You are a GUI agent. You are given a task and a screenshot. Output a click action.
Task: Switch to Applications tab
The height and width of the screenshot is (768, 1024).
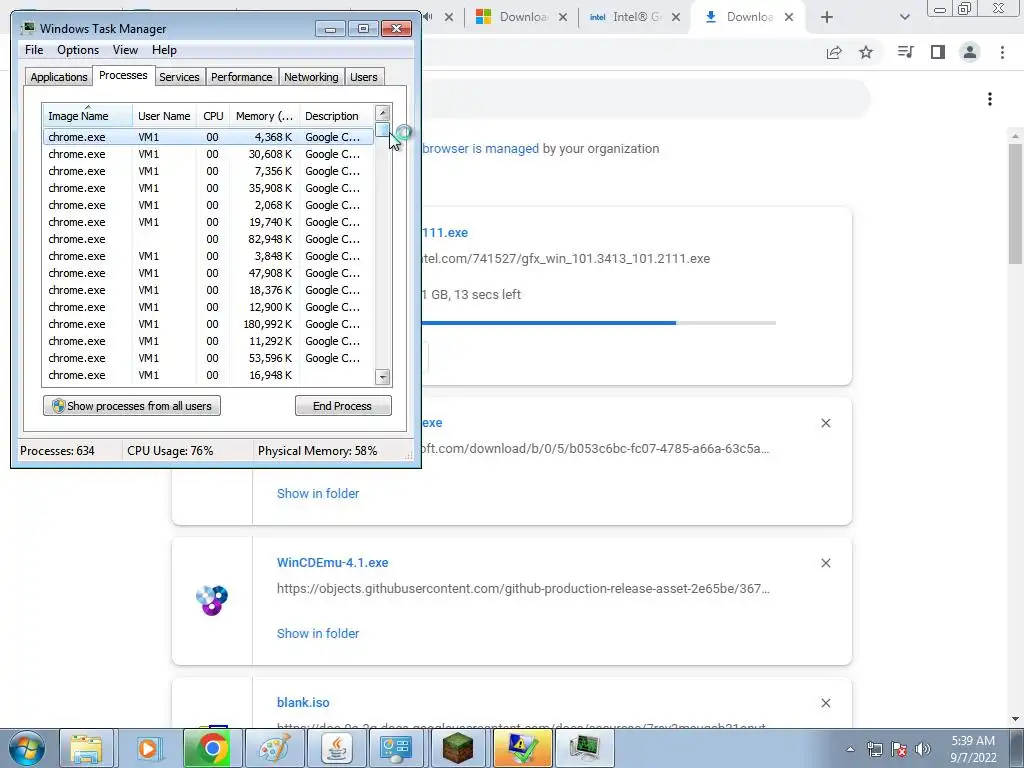click(59, 77)
